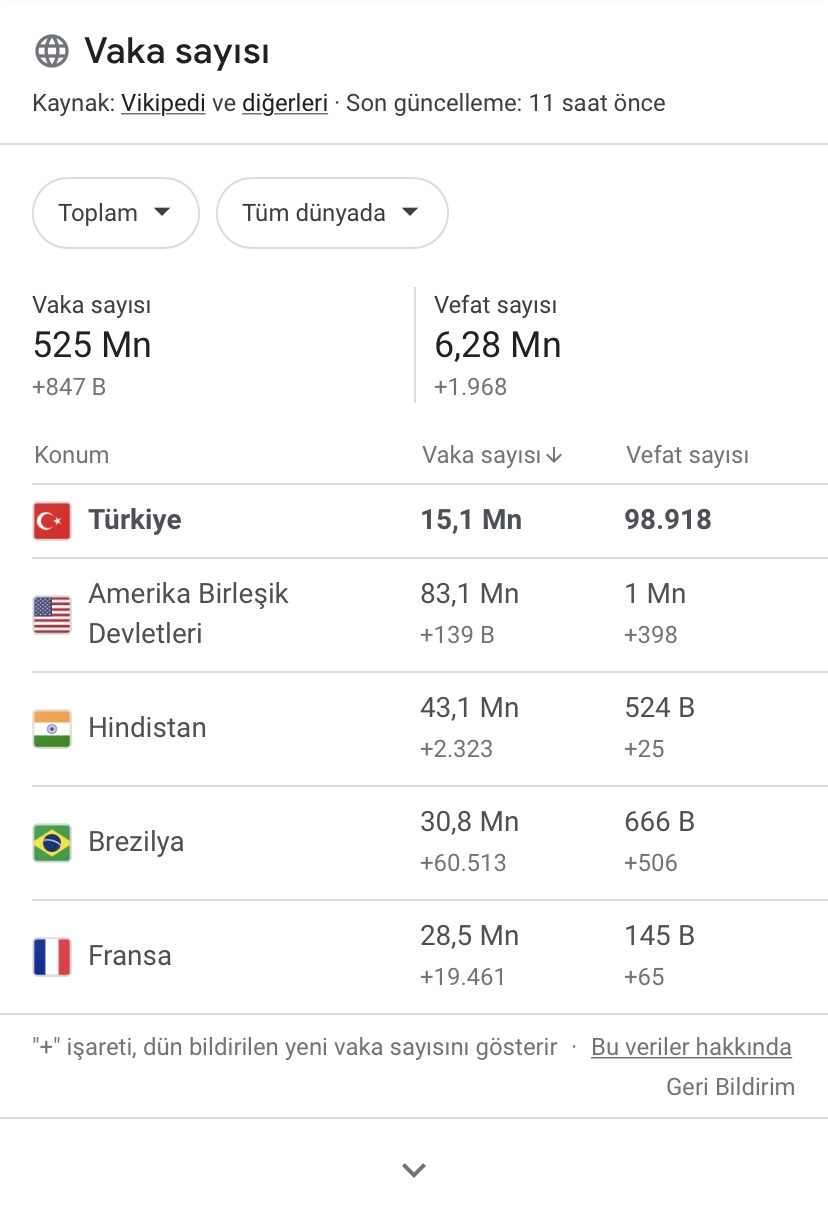Open the Vikipedi source link
This screenshot has width=828, height=1215.
click(x=164, y=103)
